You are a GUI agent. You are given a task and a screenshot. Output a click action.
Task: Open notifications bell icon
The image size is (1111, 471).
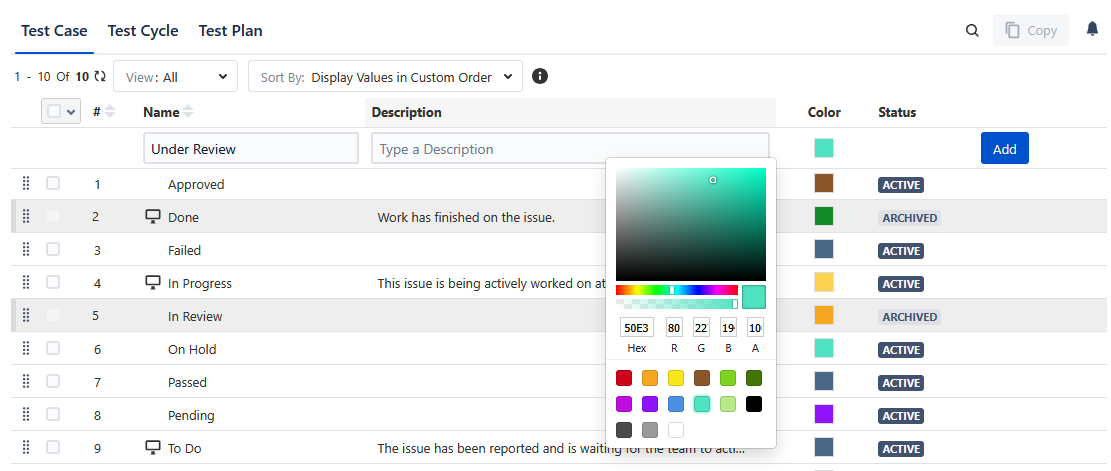tap(1093, 29)
